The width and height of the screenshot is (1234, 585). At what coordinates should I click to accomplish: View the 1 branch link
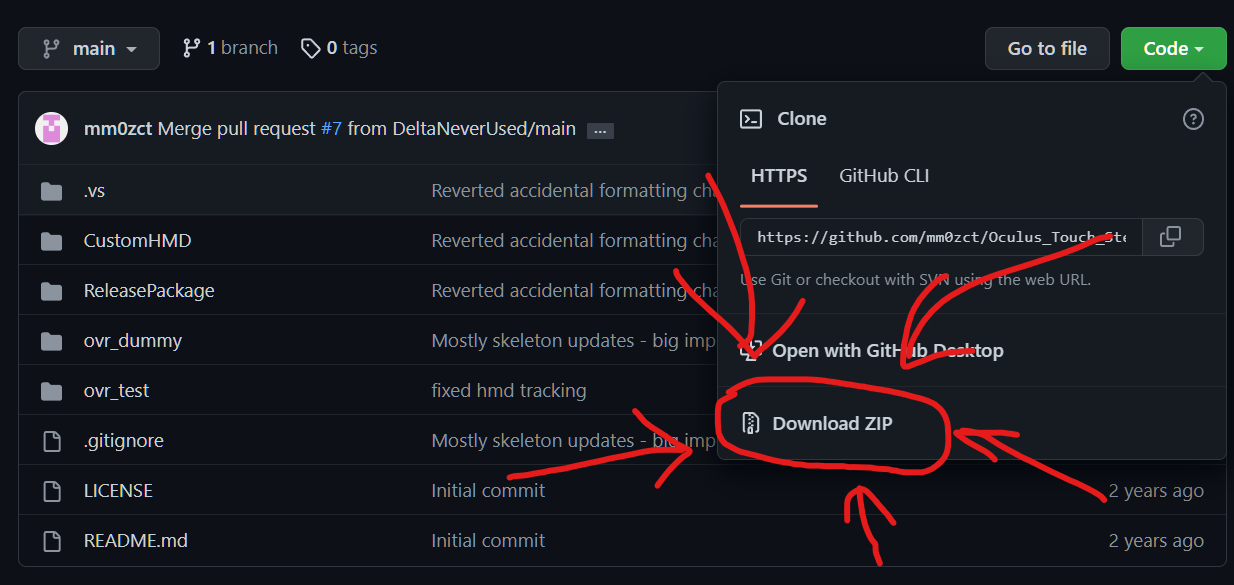pos(230,48)
